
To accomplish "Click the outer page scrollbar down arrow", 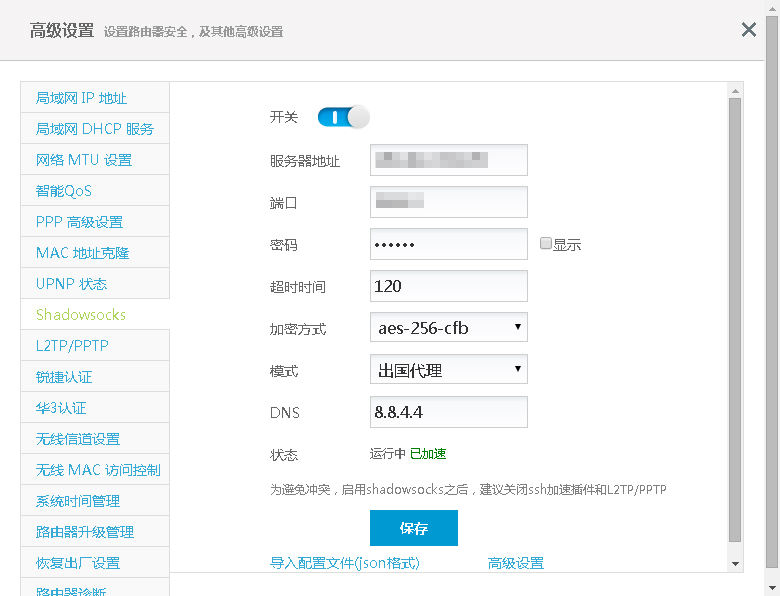I will tap(773, 588).
